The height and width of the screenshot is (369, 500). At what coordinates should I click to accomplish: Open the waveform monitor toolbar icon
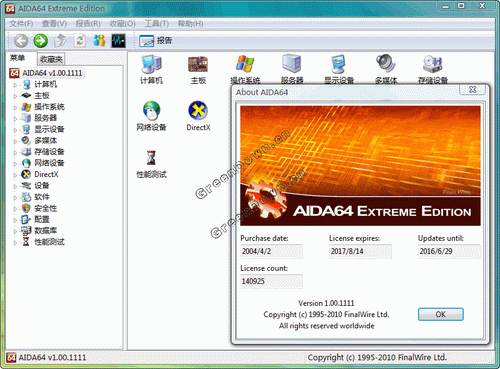click(x=118, y=41)
